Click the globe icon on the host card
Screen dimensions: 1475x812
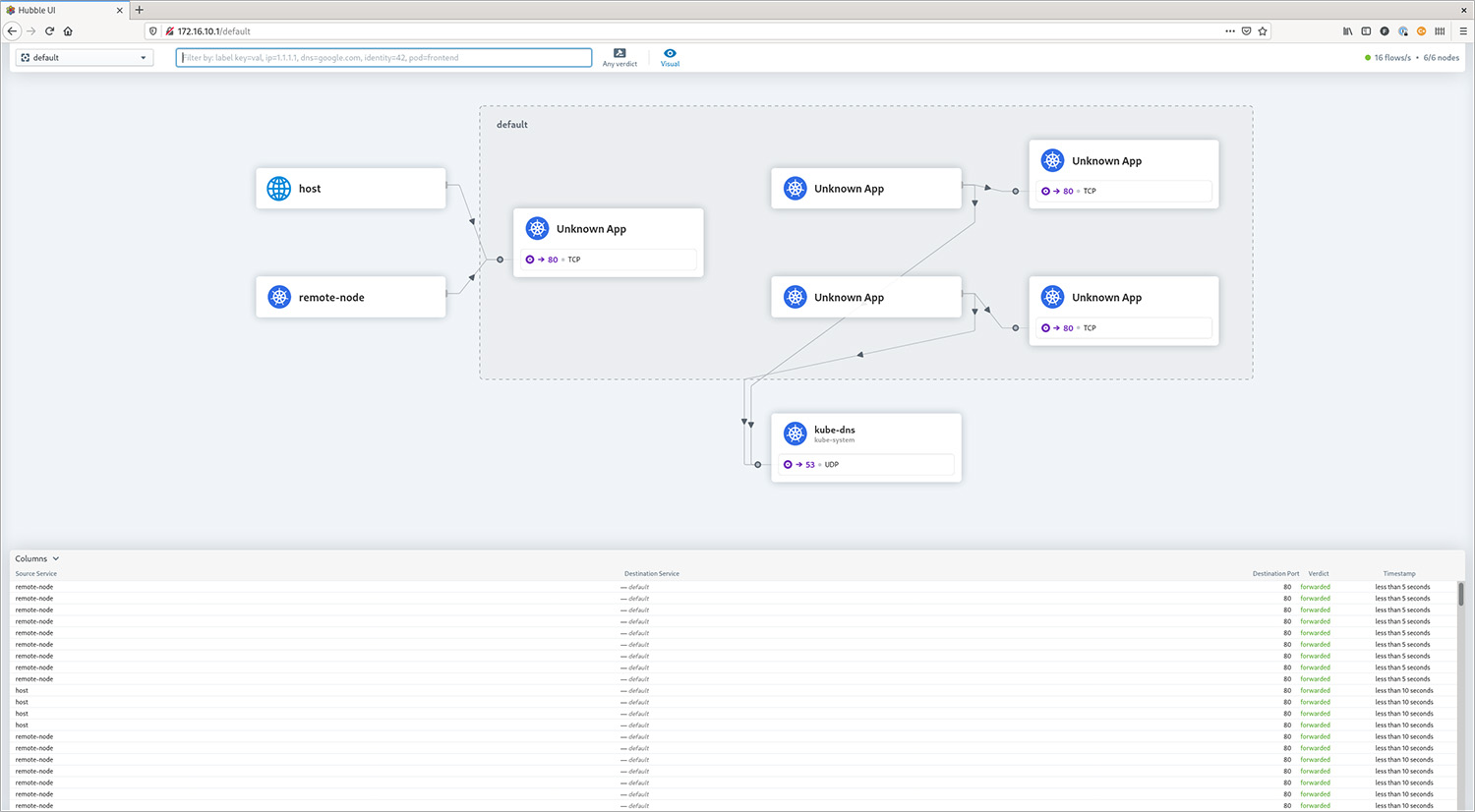click(279, 188)
